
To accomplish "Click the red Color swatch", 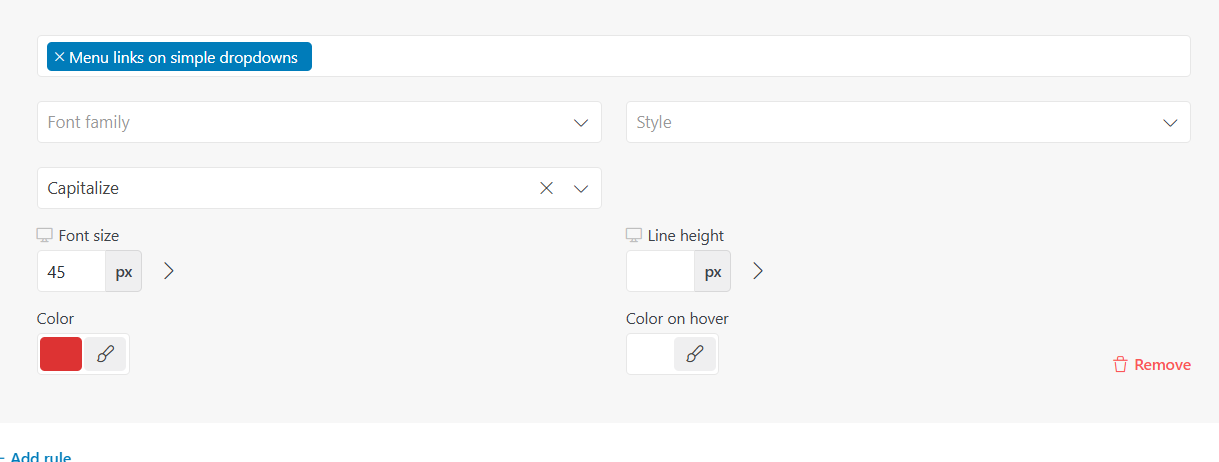I will click(61, 354).
